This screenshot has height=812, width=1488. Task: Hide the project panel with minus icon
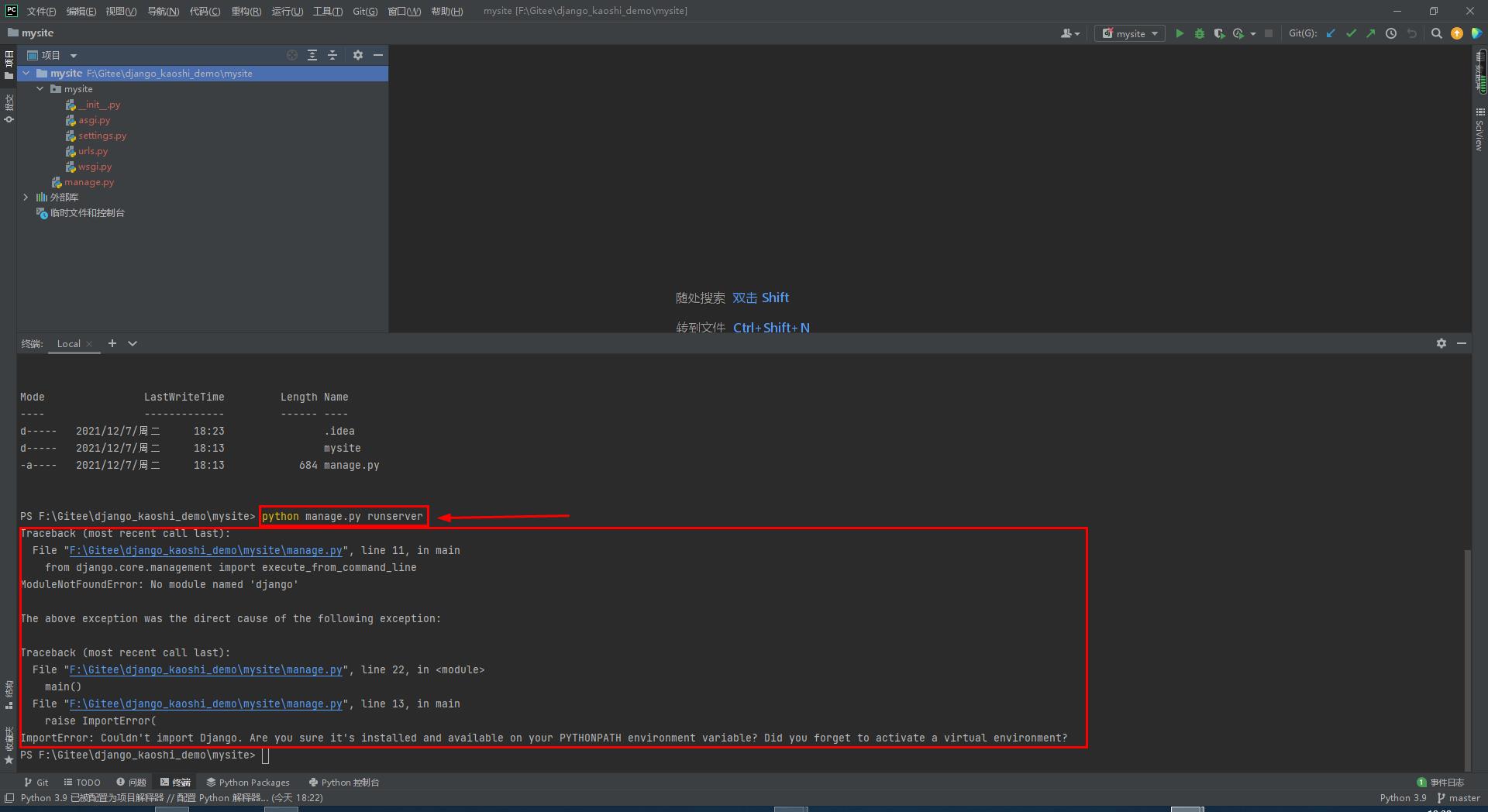click(x=378, y=55)
